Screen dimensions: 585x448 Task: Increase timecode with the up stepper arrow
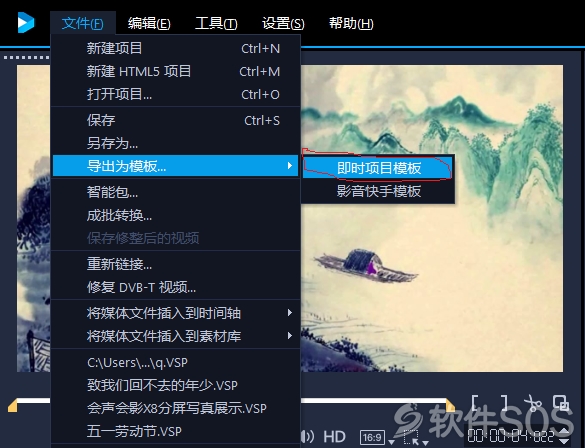(563, 432)
